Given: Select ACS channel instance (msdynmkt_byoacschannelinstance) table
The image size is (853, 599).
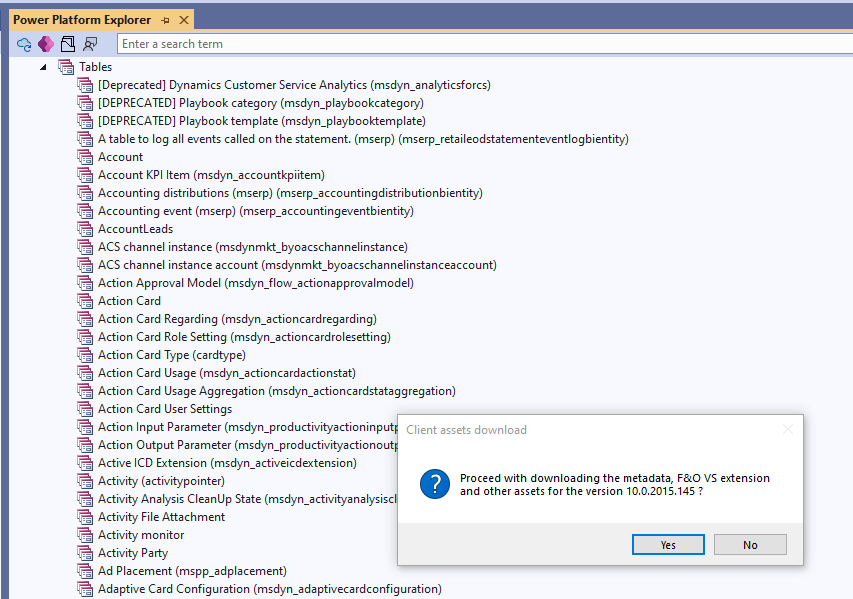Looking at the screenshot, I should [x=252, y=247].
